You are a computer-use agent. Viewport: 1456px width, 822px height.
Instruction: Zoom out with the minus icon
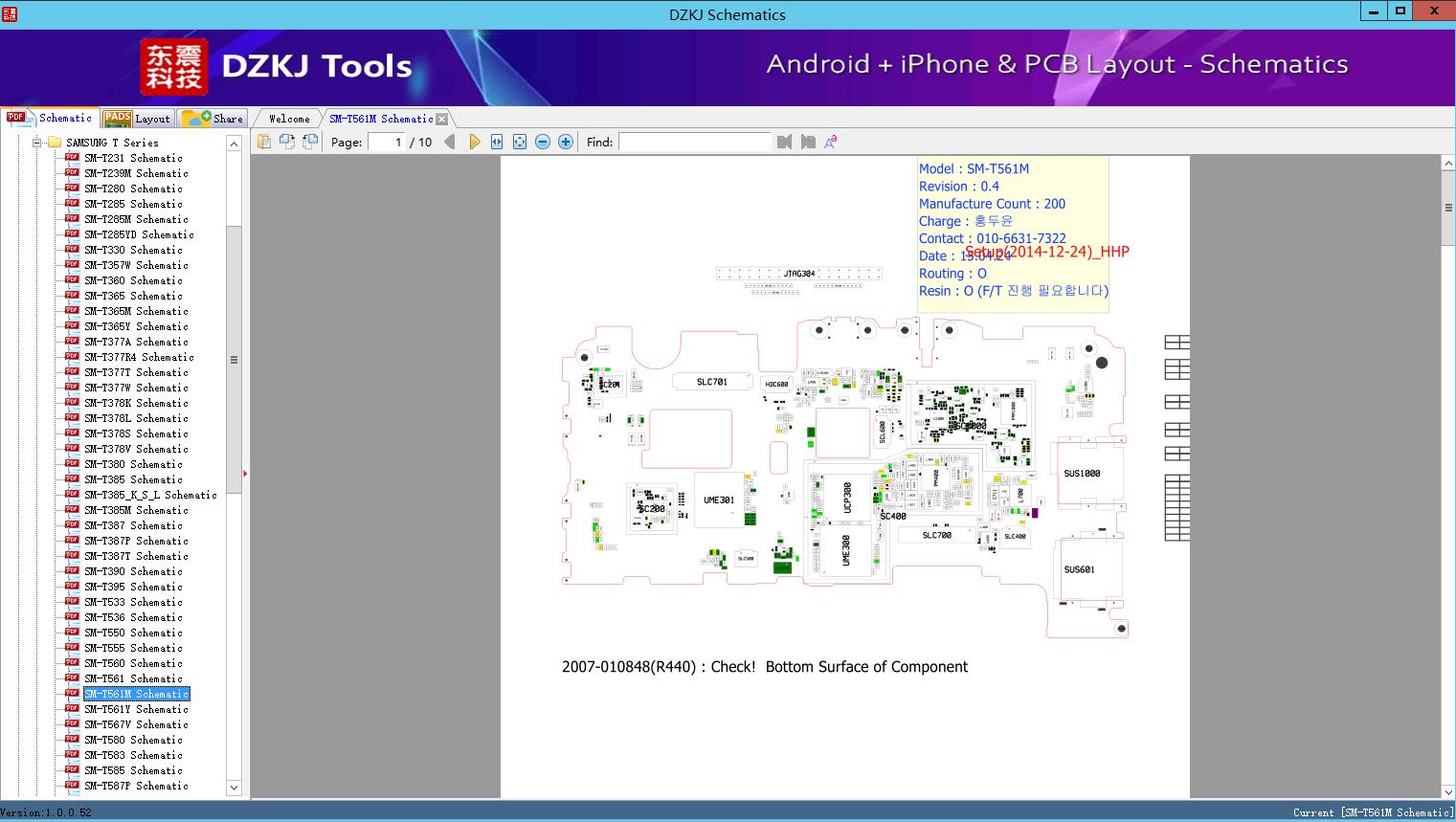tap(543, 142)
